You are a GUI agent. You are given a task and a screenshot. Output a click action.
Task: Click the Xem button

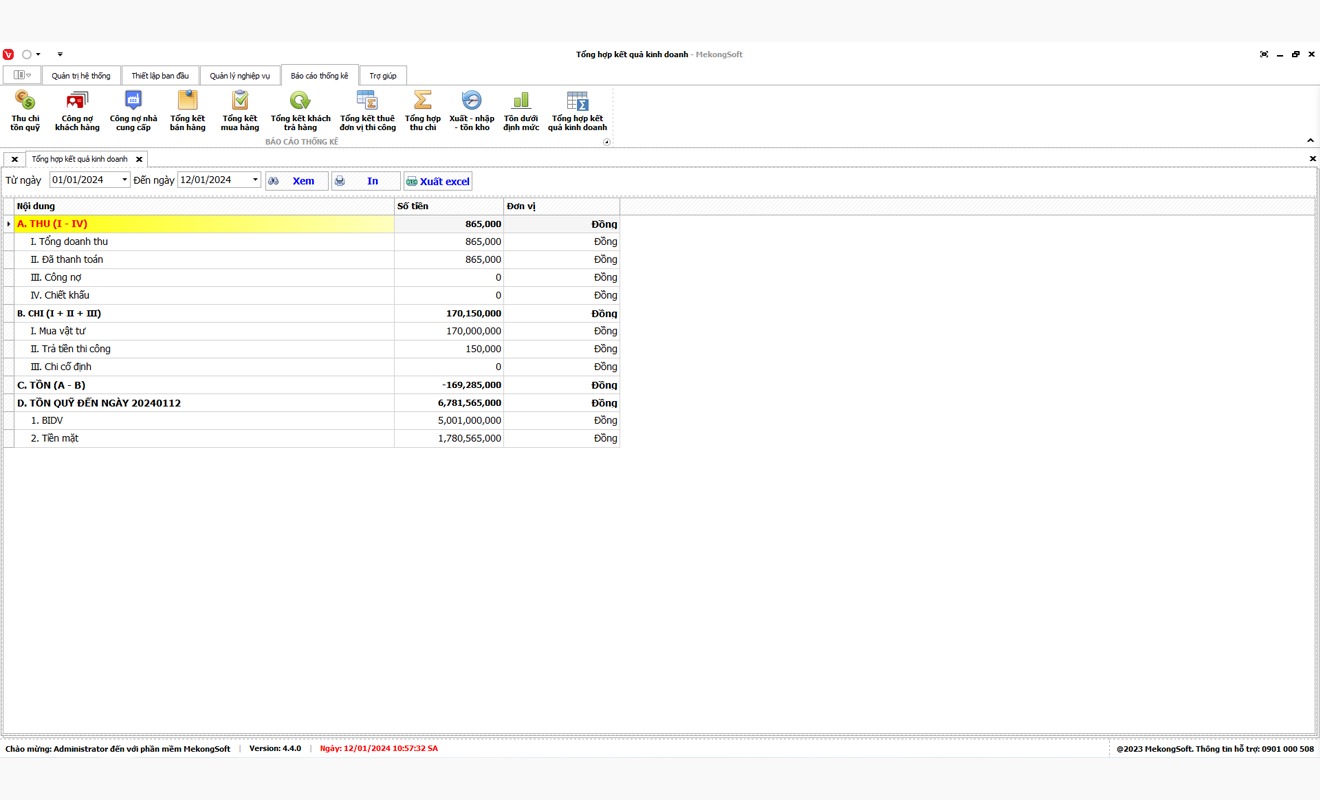pyautogui.click(x=297, y=181)
